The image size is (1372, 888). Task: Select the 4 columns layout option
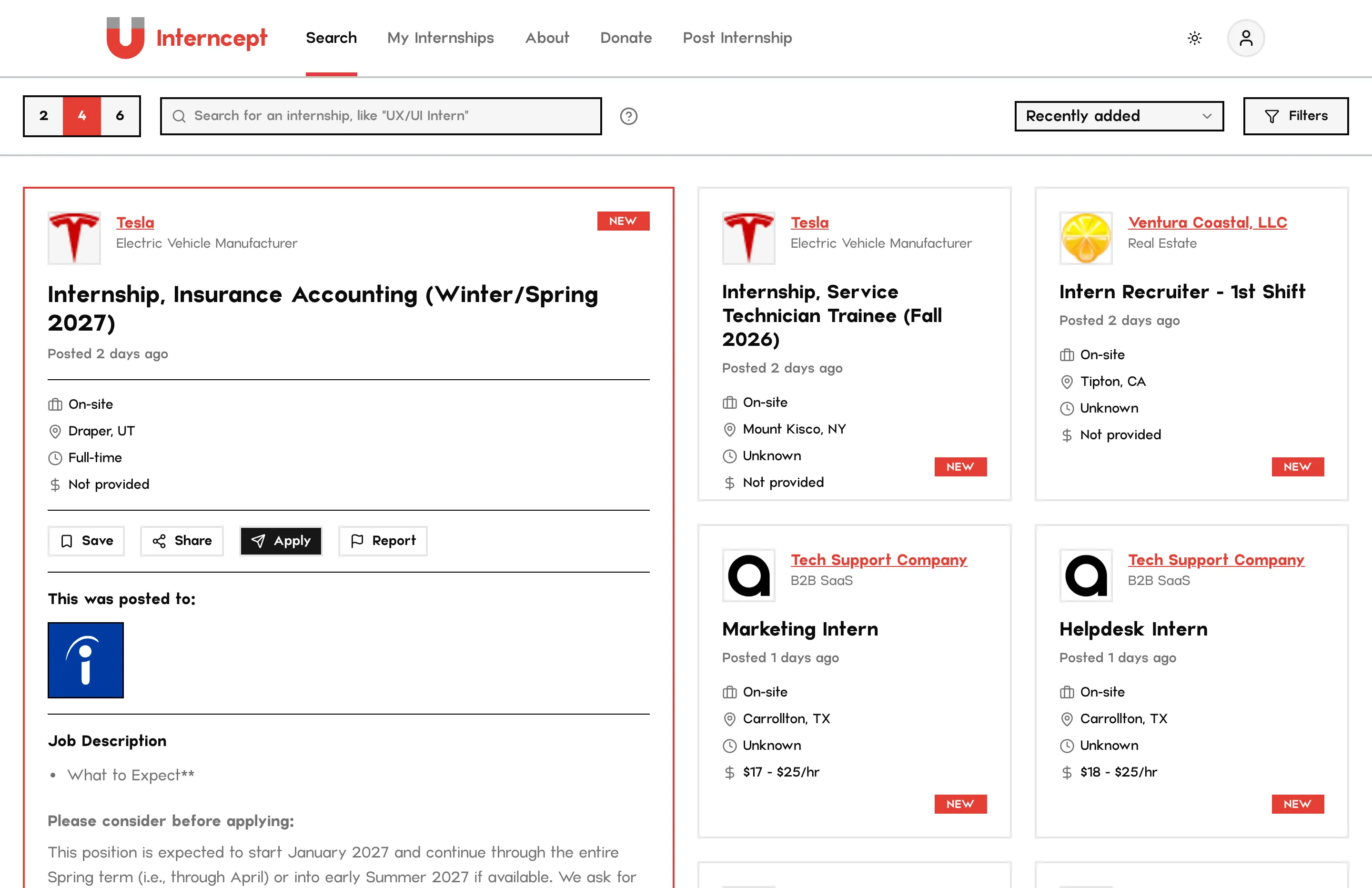[82, 116]
